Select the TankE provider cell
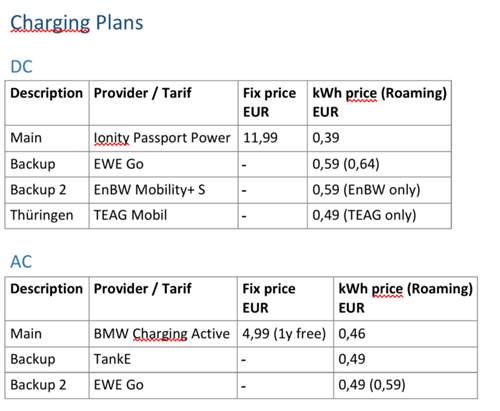This screenshot has height=411, width=500. 163,360
